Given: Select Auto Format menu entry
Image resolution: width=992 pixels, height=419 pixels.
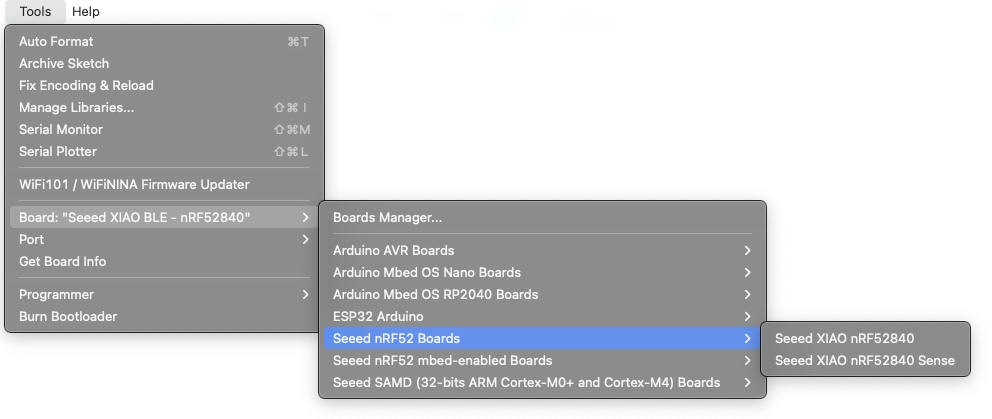Looking at the screenshot, I should coord(164,42).
